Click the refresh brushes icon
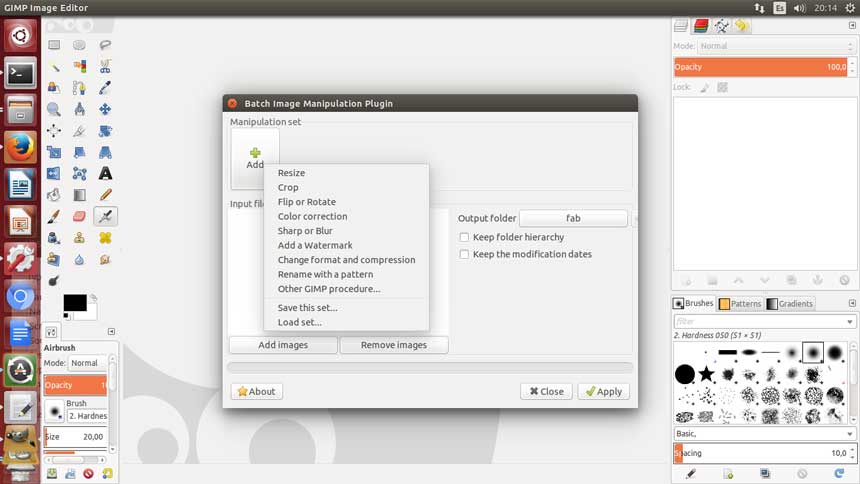 [x=839, y=473]
